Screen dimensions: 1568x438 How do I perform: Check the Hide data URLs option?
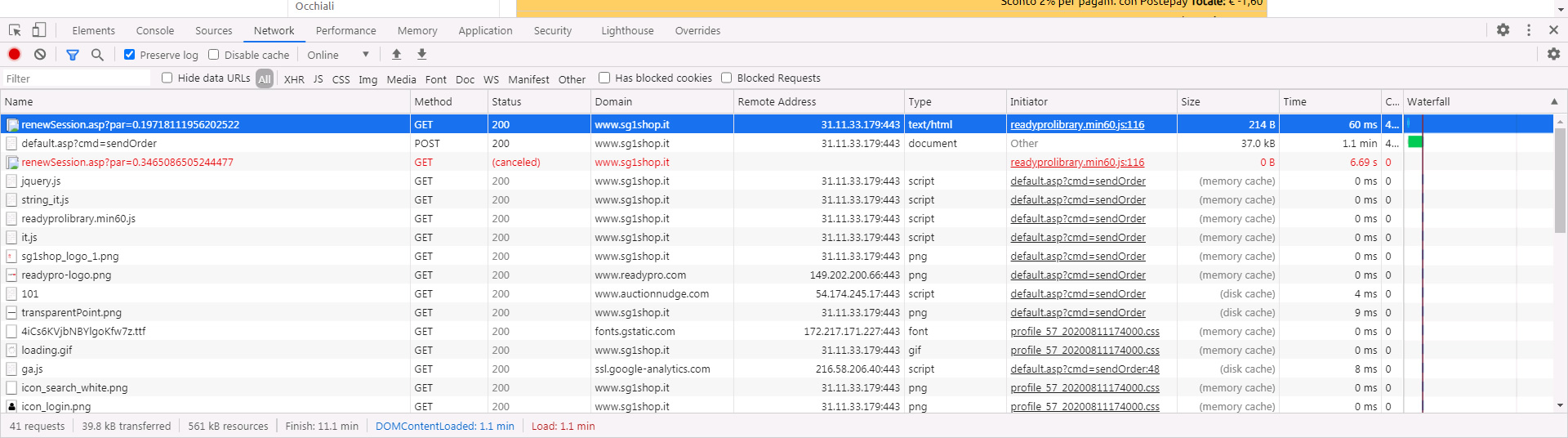[167, 78]
